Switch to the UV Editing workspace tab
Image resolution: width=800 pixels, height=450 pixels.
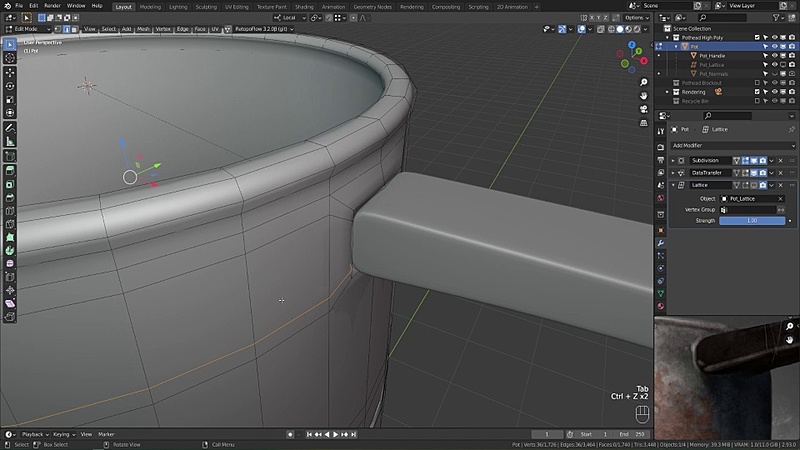point(237,7)
